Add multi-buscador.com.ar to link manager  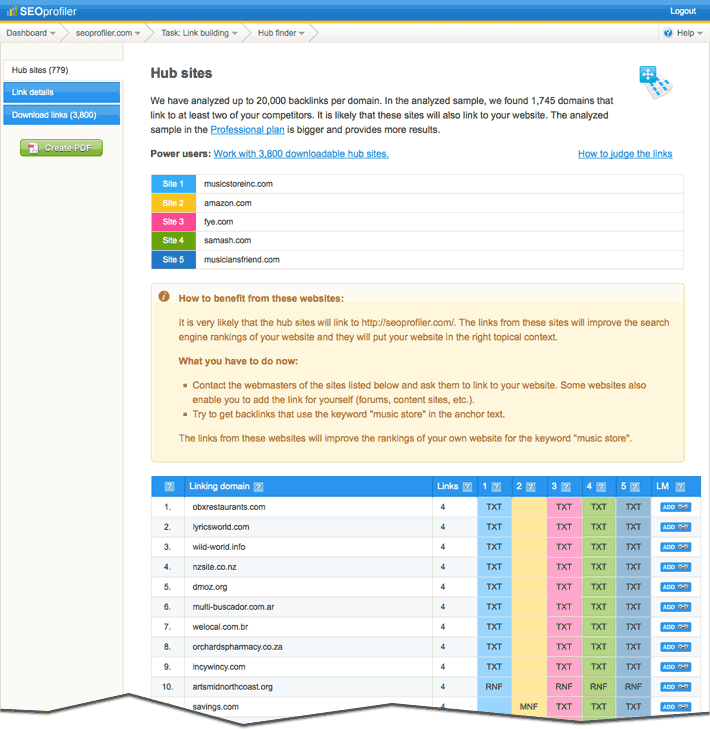676,607
